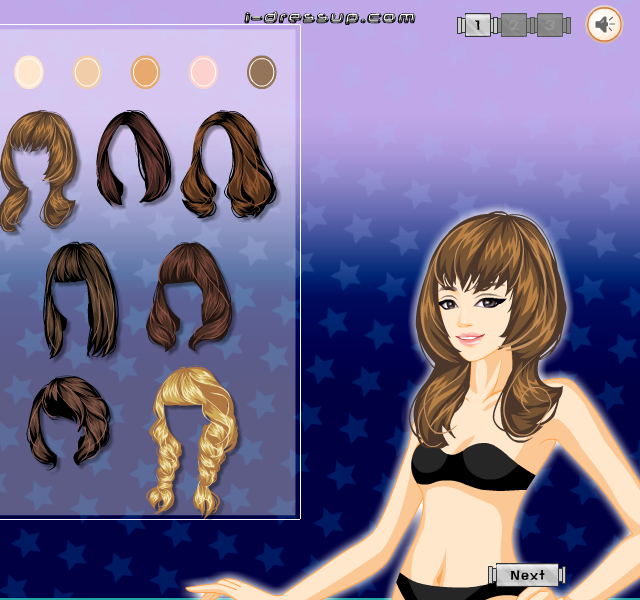Pick the auburn curled bob with bangs
This screenshot has height=600, width=640.
(189, 297)
